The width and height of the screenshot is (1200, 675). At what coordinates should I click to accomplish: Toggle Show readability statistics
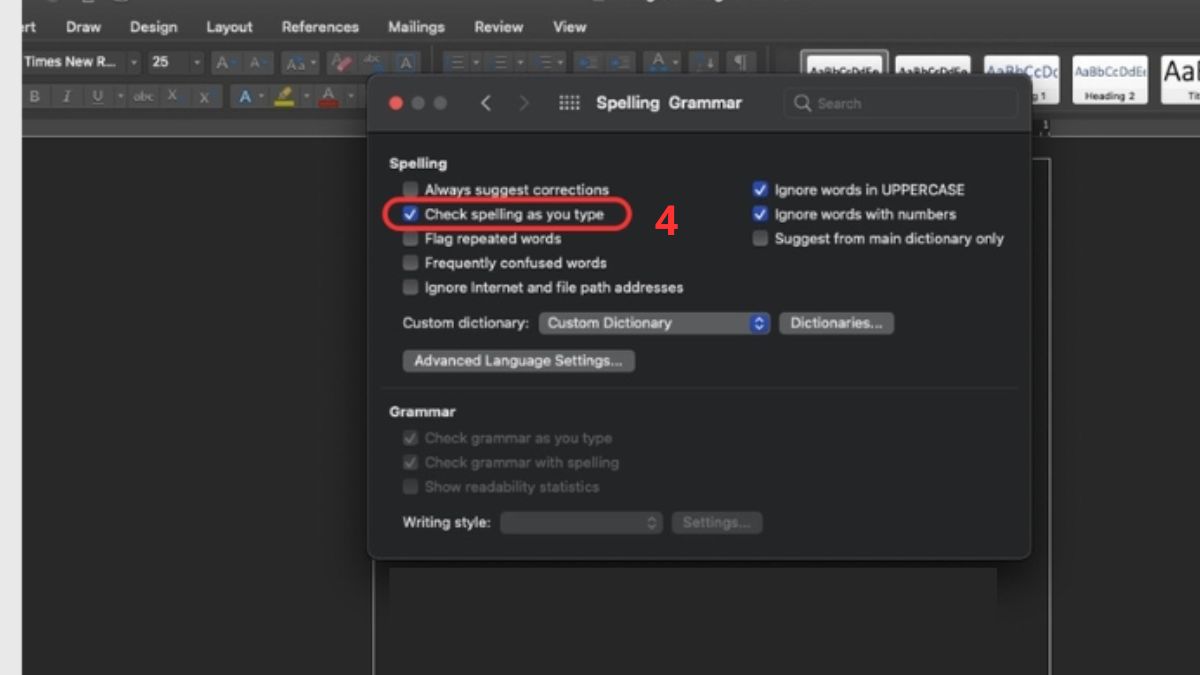click(x=410, y=487)
